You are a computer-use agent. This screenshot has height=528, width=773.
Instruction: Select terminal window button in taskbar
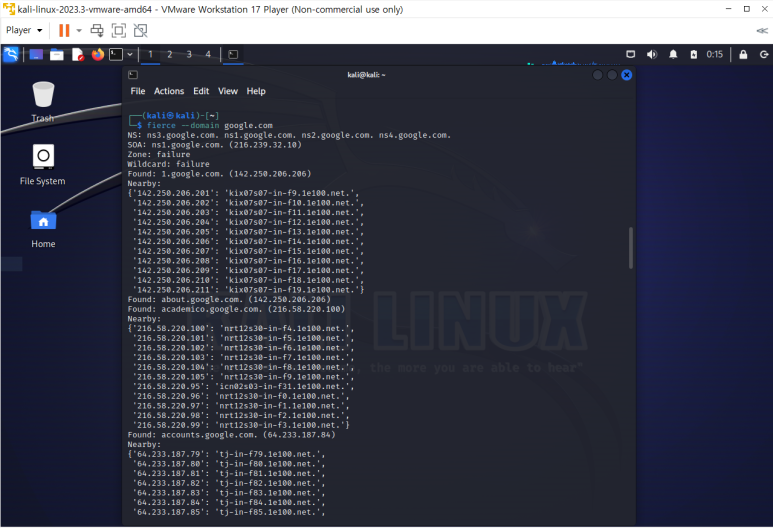point(233,54)
